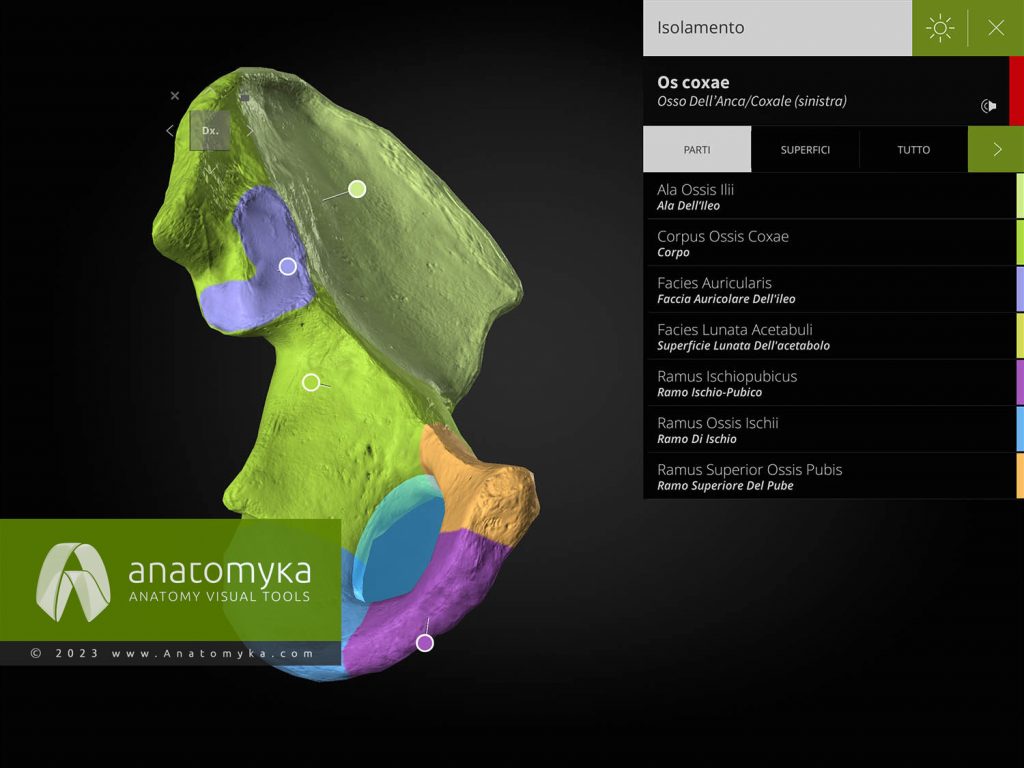1024x768 pixels.
Task: Toggle the pin marker on the purple auricular surface
Action: click(288, 266)
